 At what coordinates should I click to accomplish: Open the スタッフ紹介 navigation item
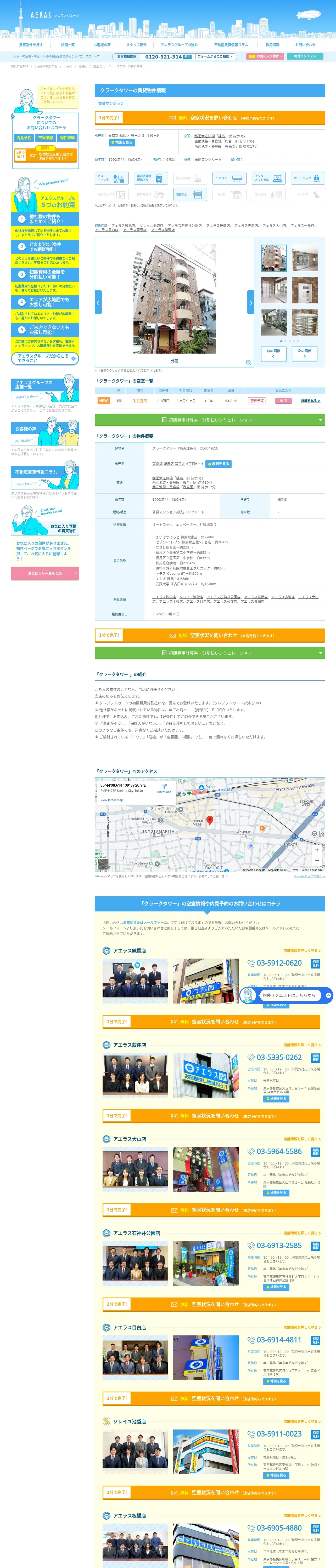(x=136, y=45)
